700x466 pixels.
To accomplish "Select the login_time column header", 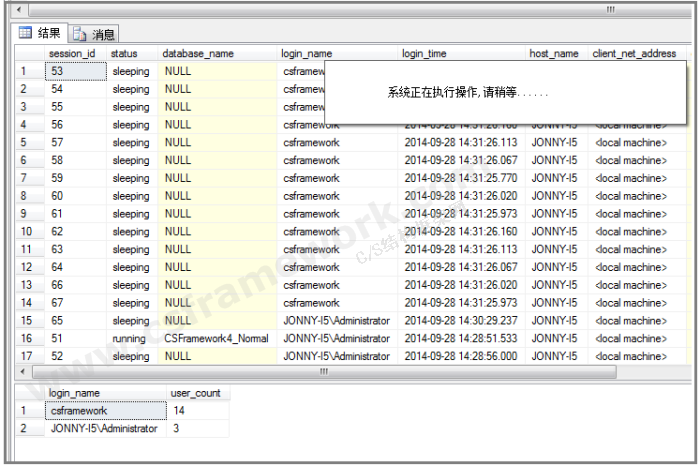I will (424, 53).
